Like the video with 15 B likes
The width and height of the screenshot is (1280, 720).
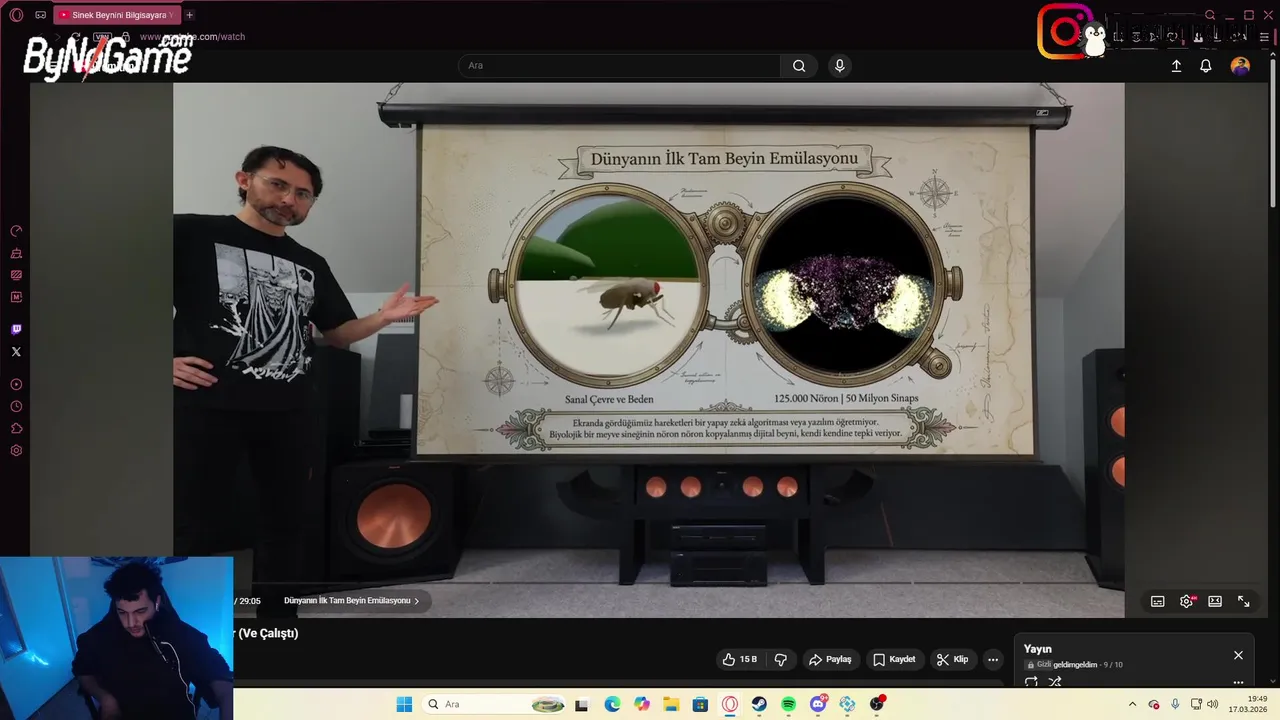click(740, 659)
